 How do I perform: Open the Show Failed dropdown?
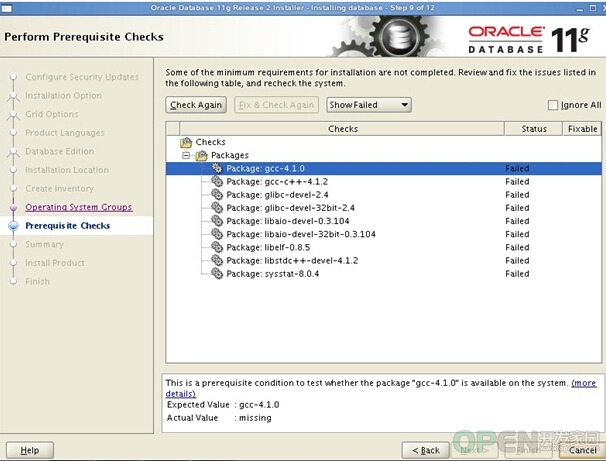coord(369,105)
